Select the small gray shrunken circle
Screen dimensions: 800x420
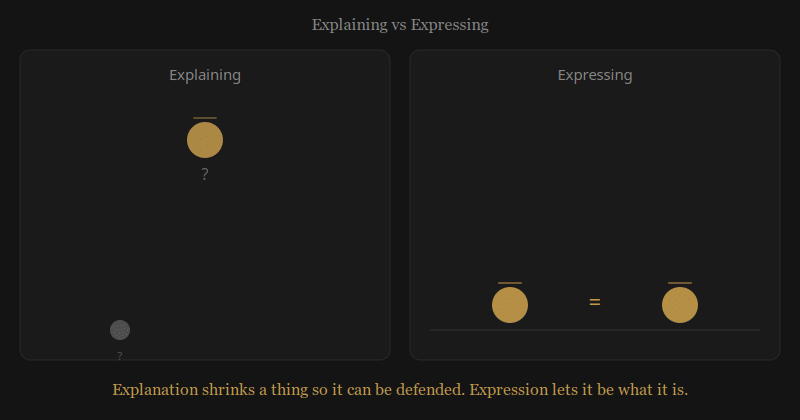[120, 330]
